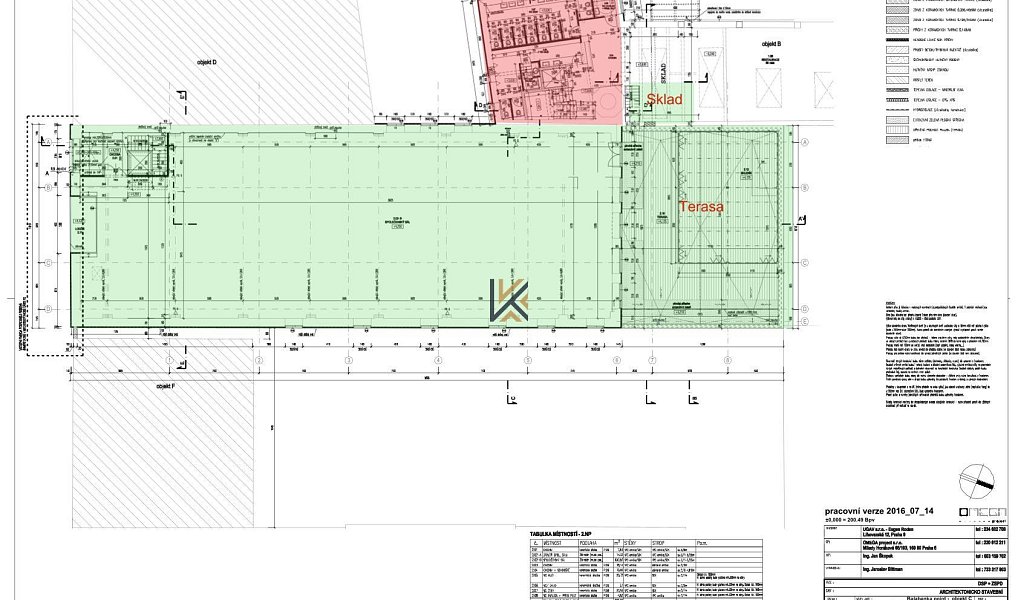Click axis circle E beside the terrace
This screenshot has width=1018, height=600.
pyautogui.click(x=804, y=322)
